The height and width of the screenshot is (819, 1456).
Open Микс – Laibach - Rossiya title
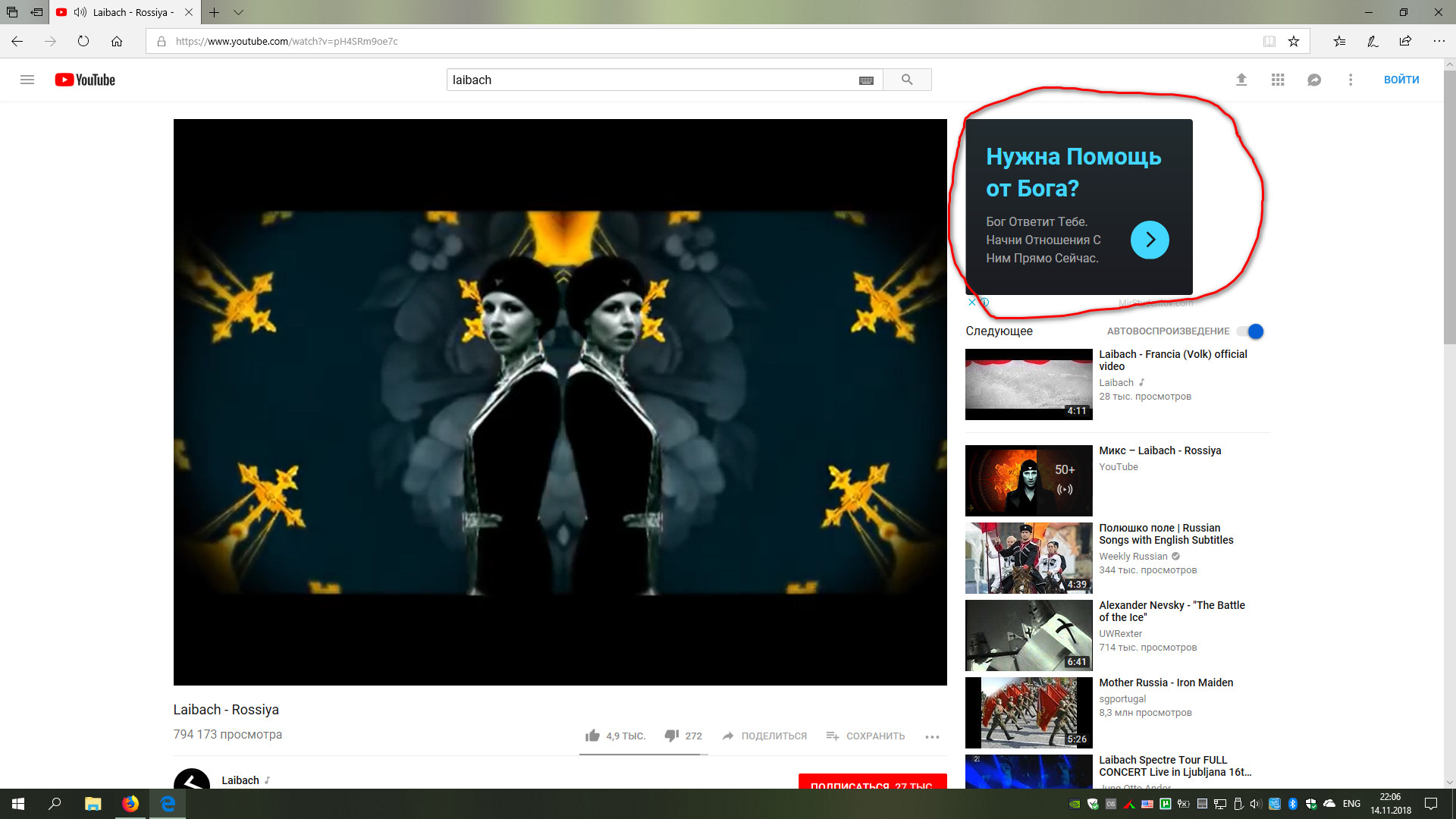1160,450
